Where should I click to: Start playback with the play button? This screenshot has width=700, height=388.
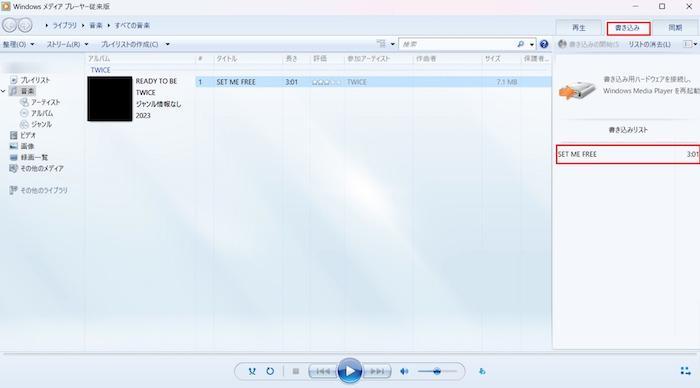coord(350,371)
